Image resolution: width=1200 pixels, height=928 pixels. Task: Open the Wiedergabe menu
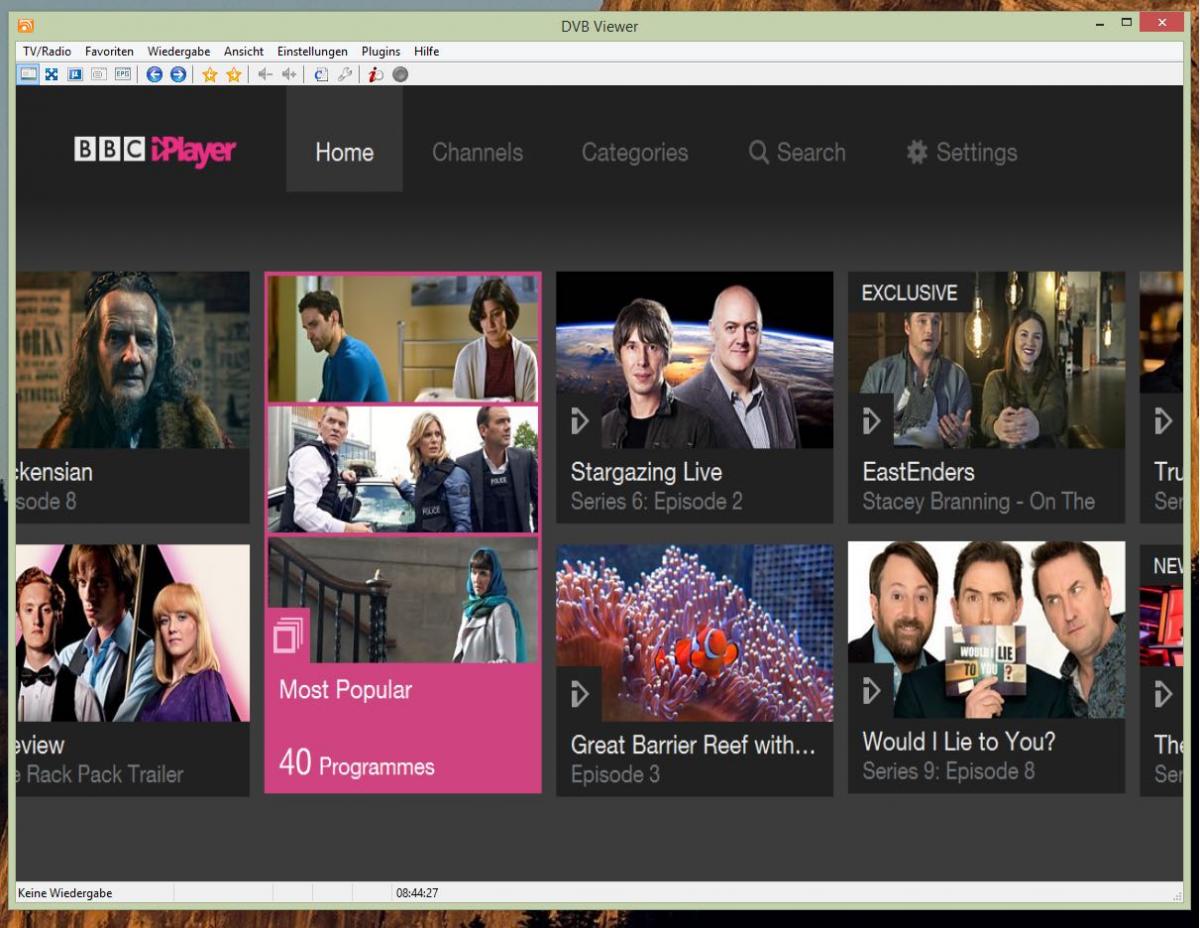[x=179, y=51]
